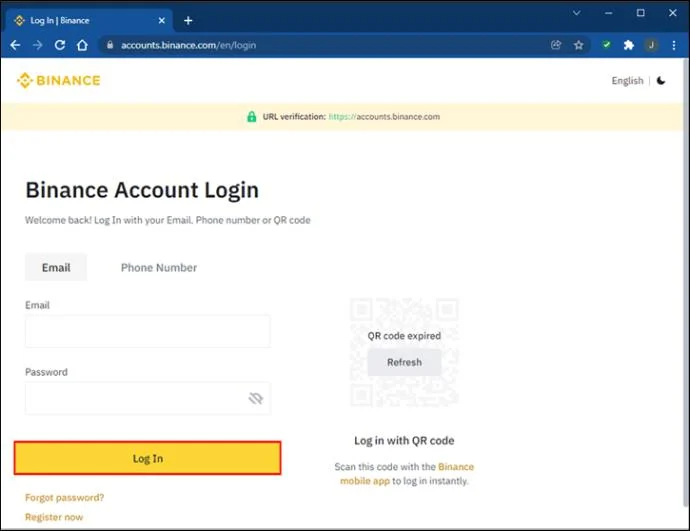Click the page's vertical scrollbar
Viewport: 690px width, 531px height.
tap(686, 282)
